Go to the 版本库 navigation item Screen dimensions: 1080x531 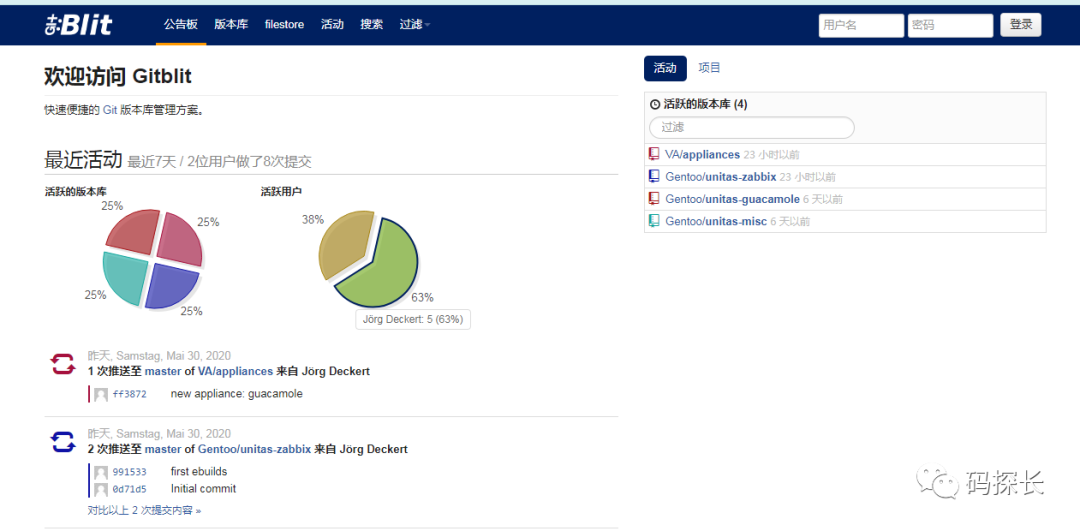click(231, 24)
